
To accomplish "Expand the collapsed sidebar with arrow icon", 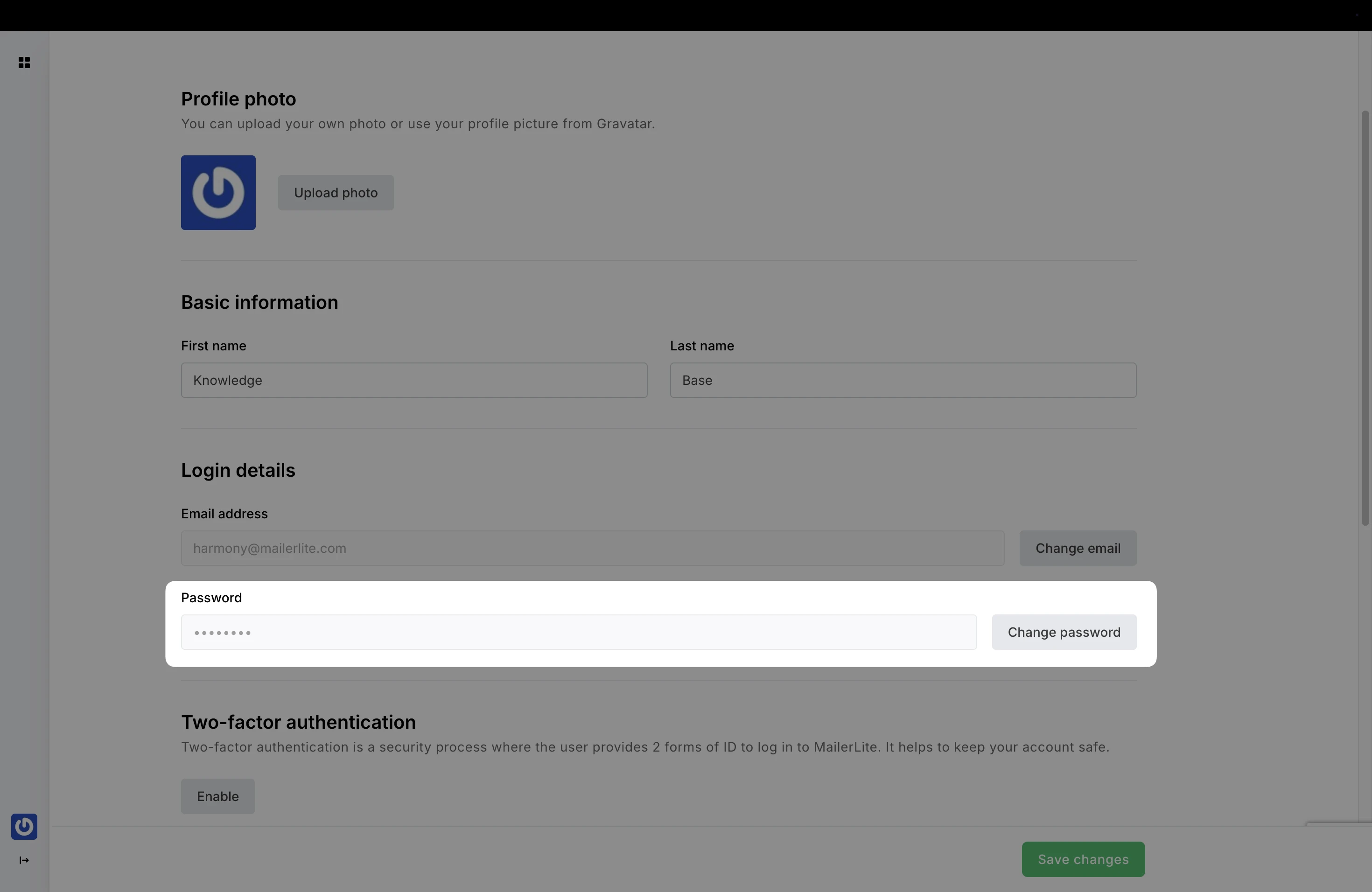I will click(24, 860).
